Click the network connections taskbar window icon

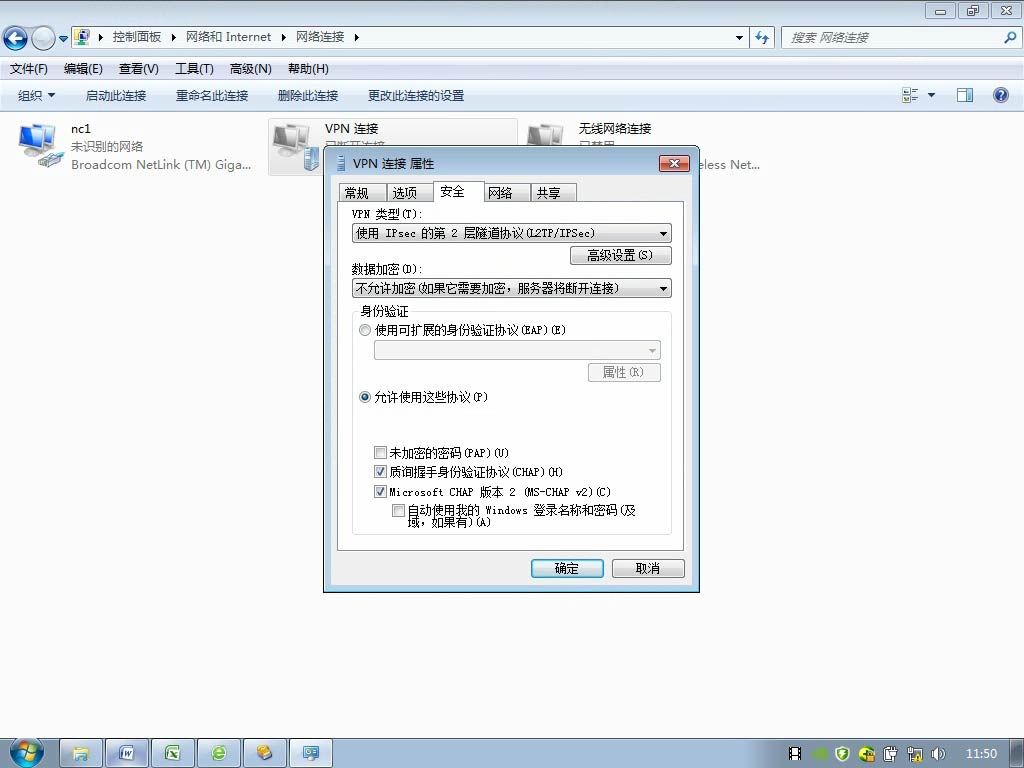311,754
